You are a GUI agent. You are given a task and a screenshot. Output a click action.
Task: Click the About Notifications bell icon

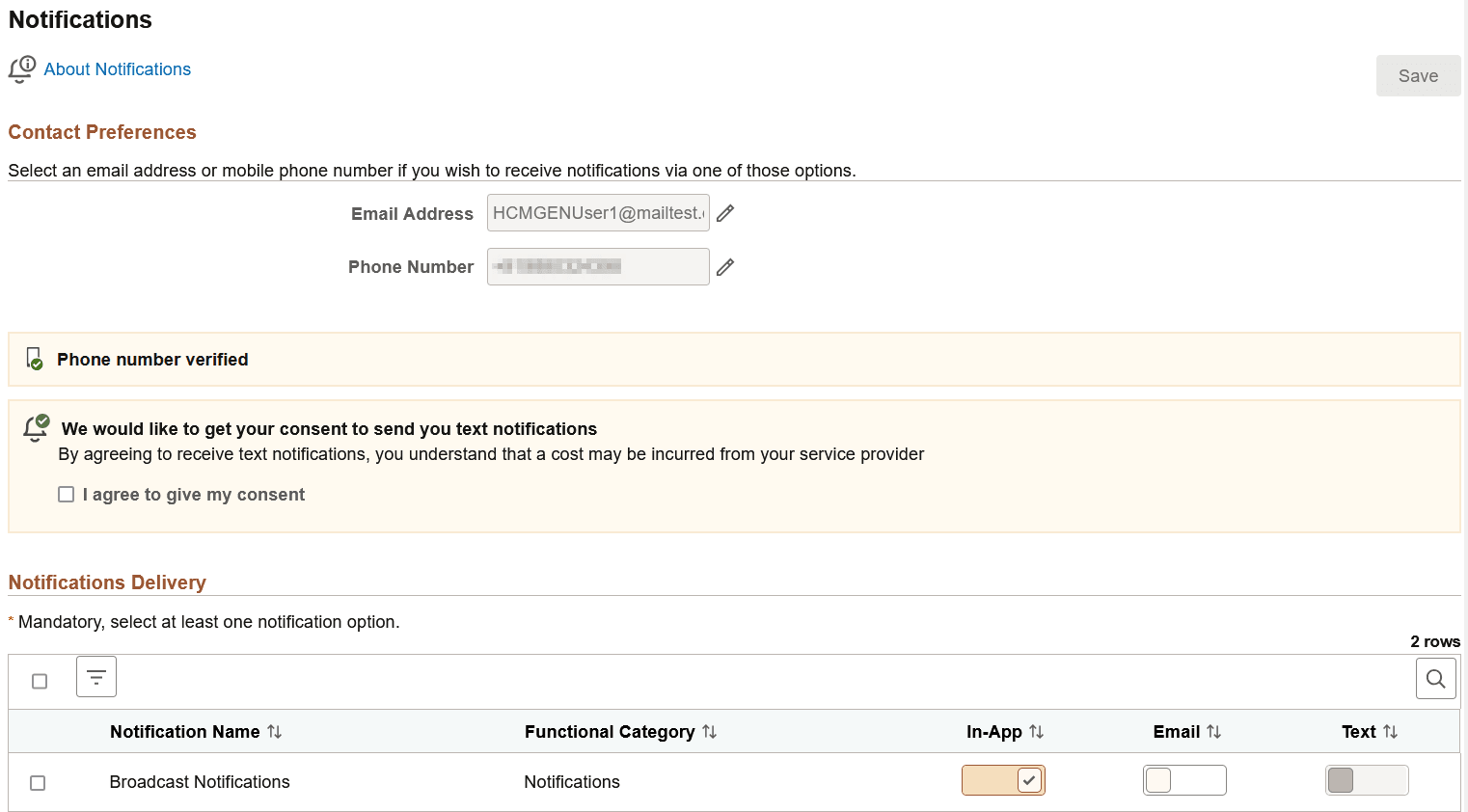(x=20, y=68)
